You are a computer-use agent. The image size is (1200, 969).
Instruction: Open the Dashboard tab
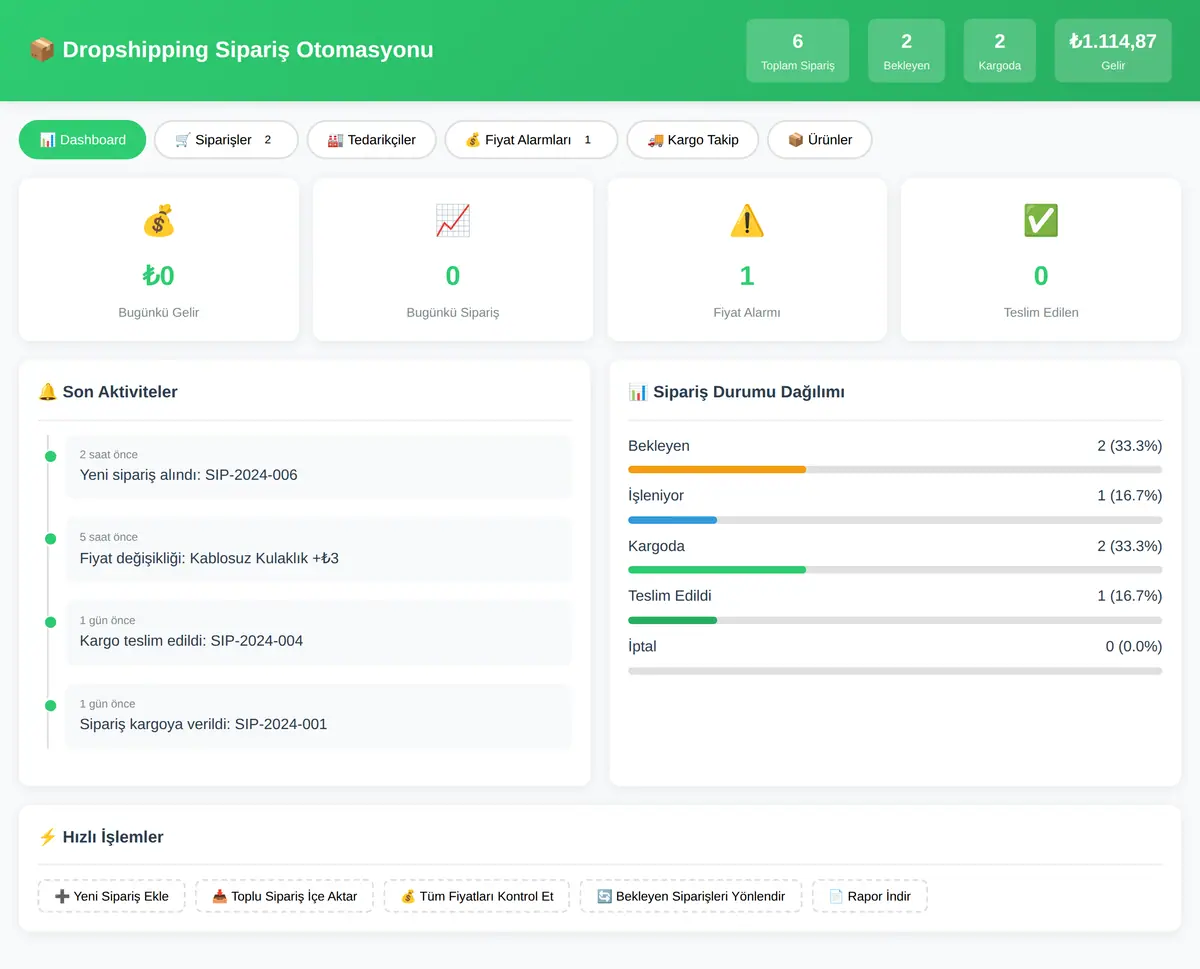pyautogui.click(x=82, y=140)
